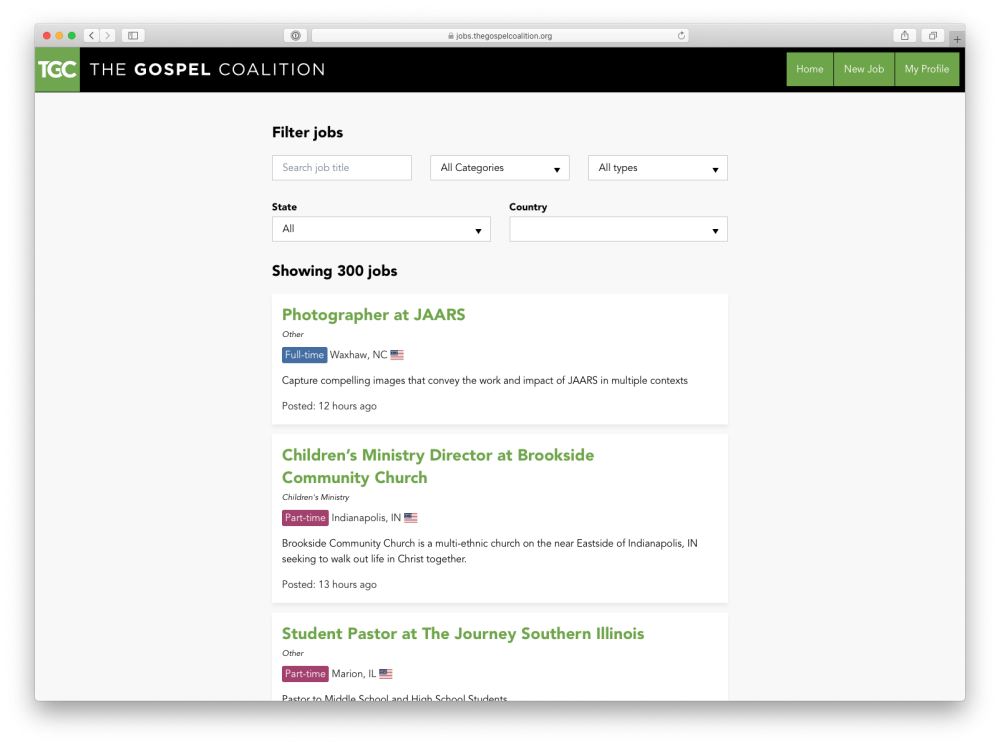Open My Profile from the navigation bar
This screenshot has width=1000, height=747.
(927, 69)
